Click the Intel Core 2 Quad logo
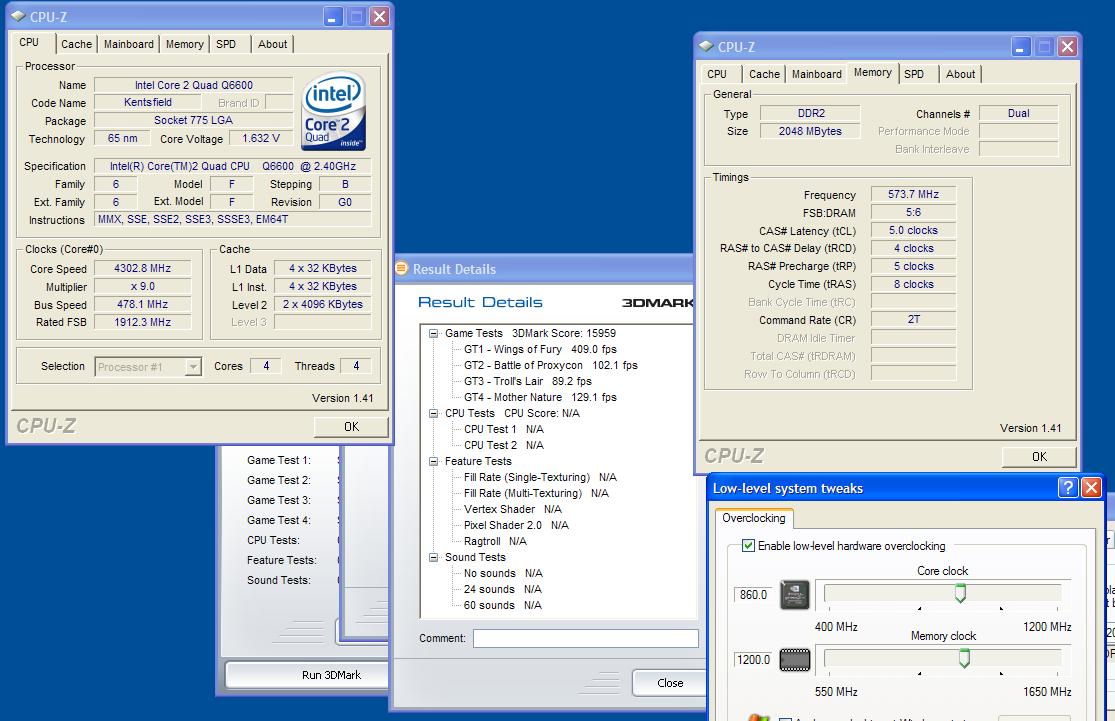 coord(334,111)
